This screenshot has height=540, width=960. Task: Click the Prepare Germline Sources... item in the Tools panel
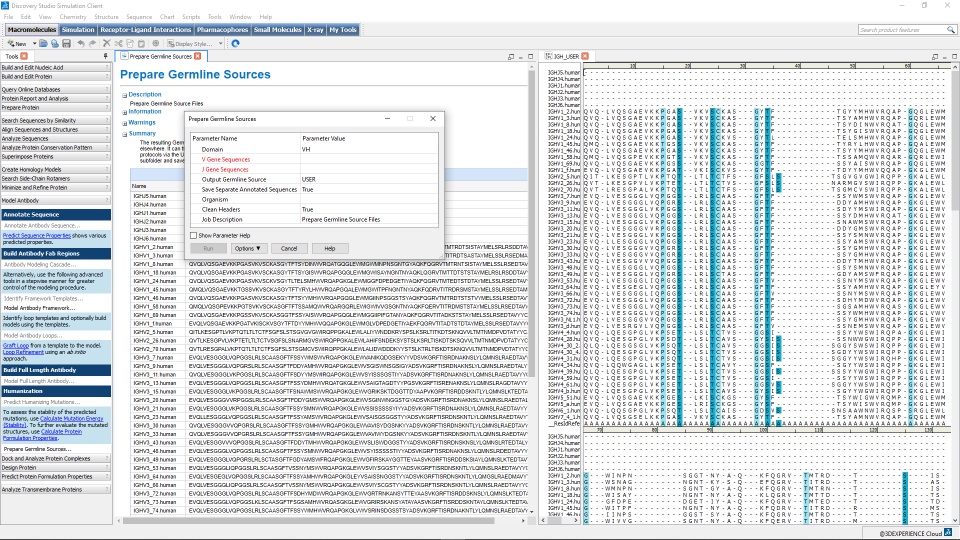coord(37,449)
